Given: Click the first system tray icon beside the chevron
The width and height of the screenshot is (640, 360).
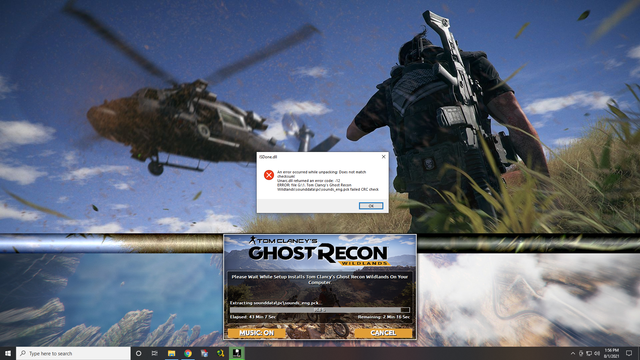Looking at the screenshot, I should [581, 353].
